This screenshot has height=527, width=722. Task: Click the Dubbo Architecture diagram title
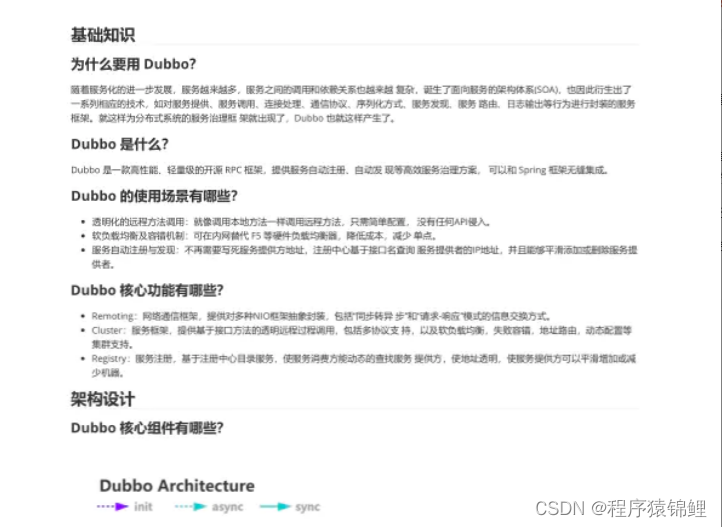(x=177, y=486)
